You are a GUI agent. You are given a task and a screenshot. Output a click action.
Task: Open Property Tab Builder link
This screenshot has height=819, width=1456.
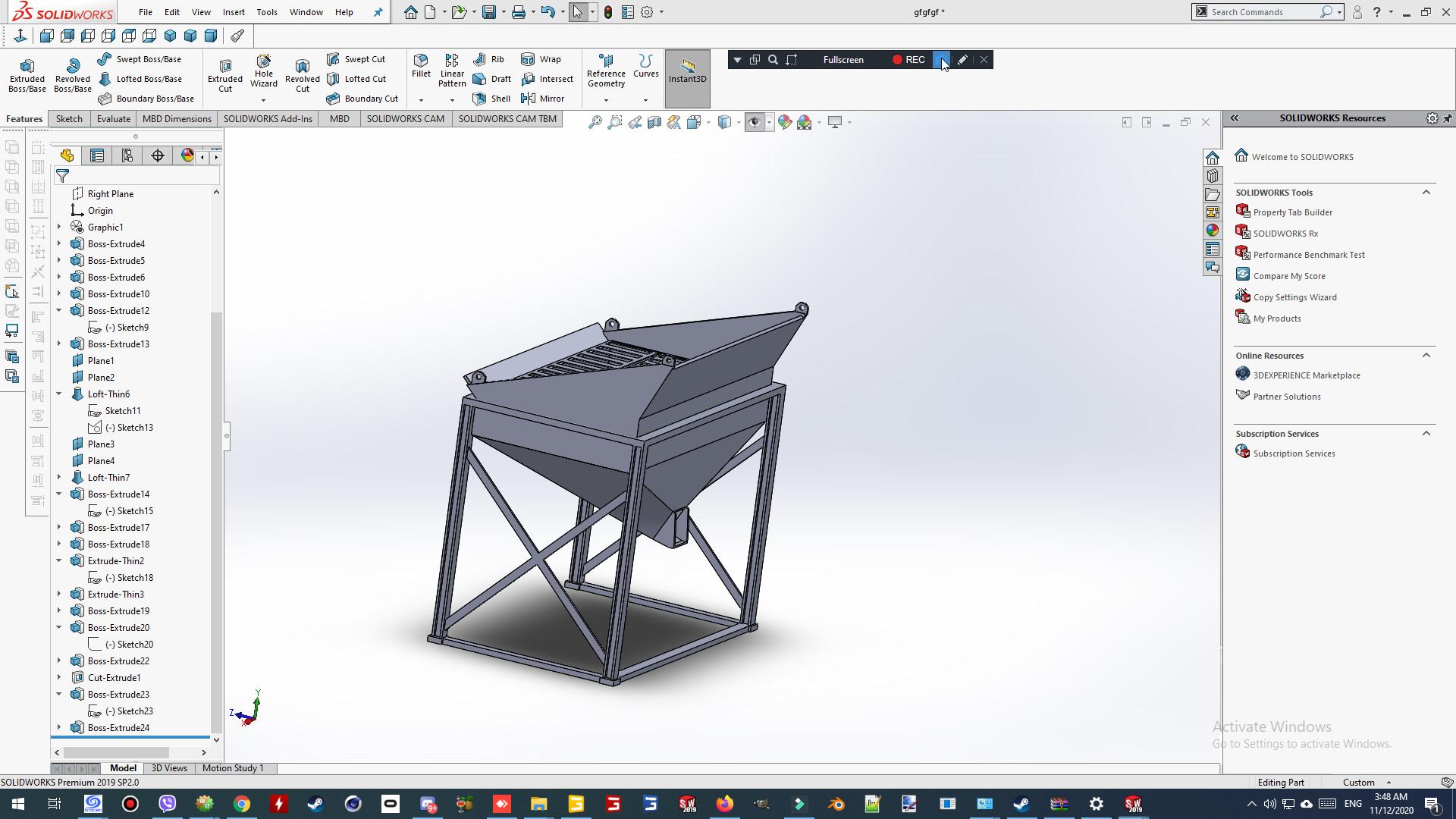pyautogui.click(x=1292, y=212)
